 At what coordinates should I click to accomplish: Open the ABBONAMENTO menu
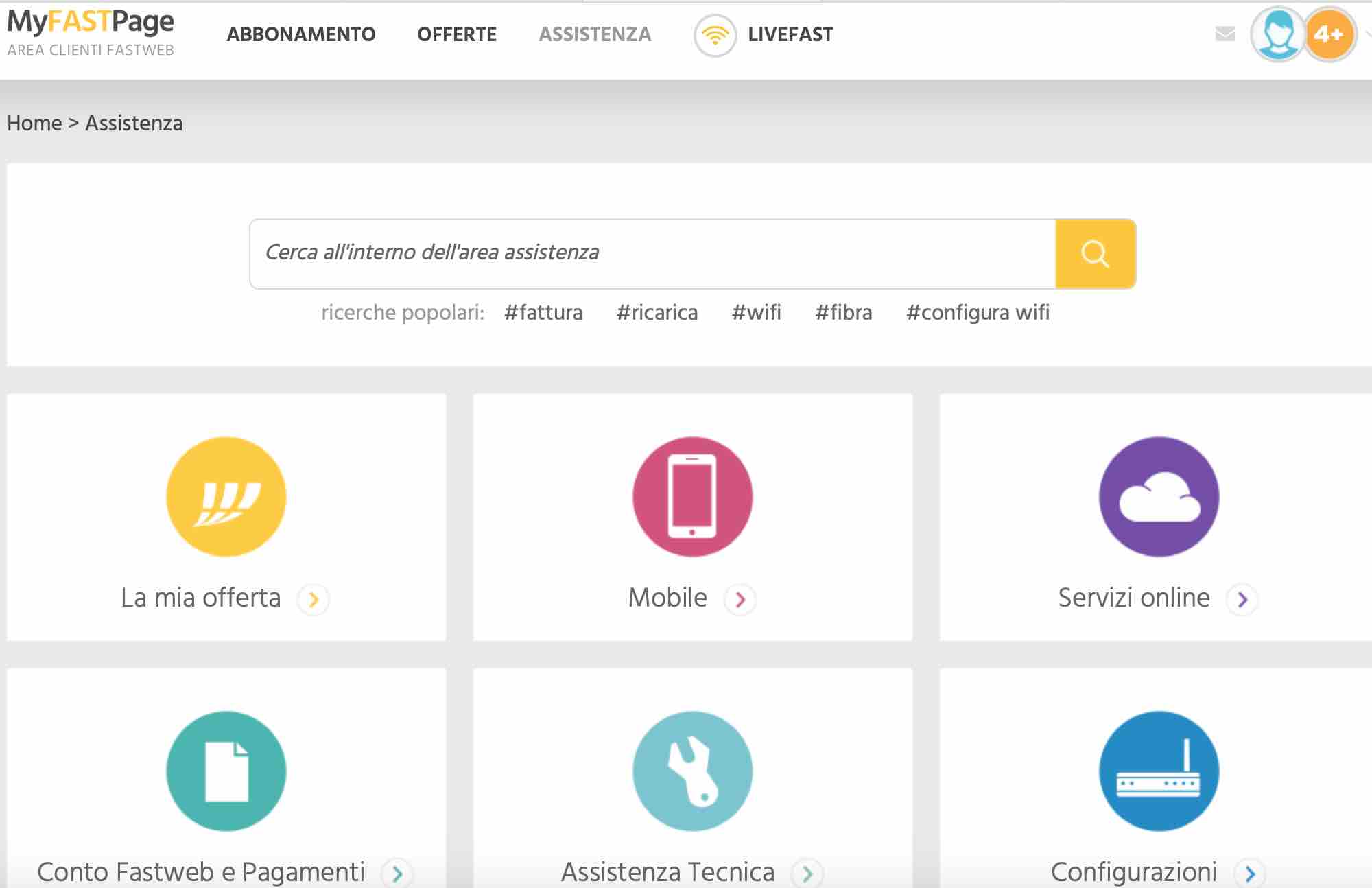point(300,34)
